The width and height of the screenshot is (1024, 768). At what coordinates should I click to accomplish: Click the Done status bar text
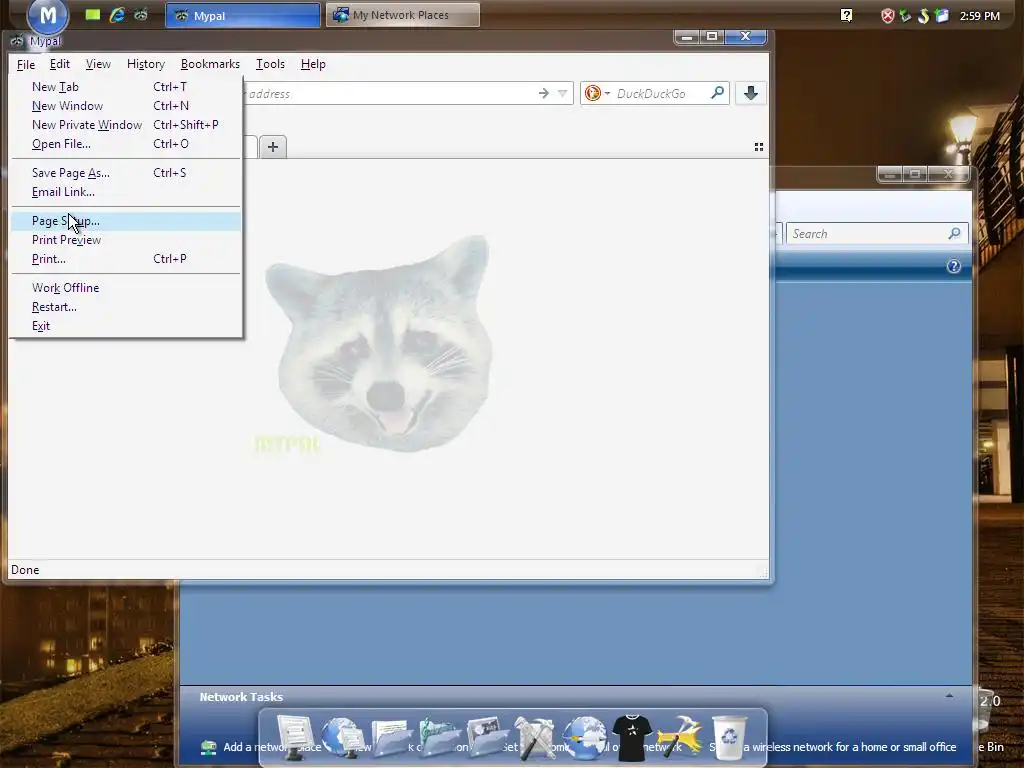click(x=25, y=569)
